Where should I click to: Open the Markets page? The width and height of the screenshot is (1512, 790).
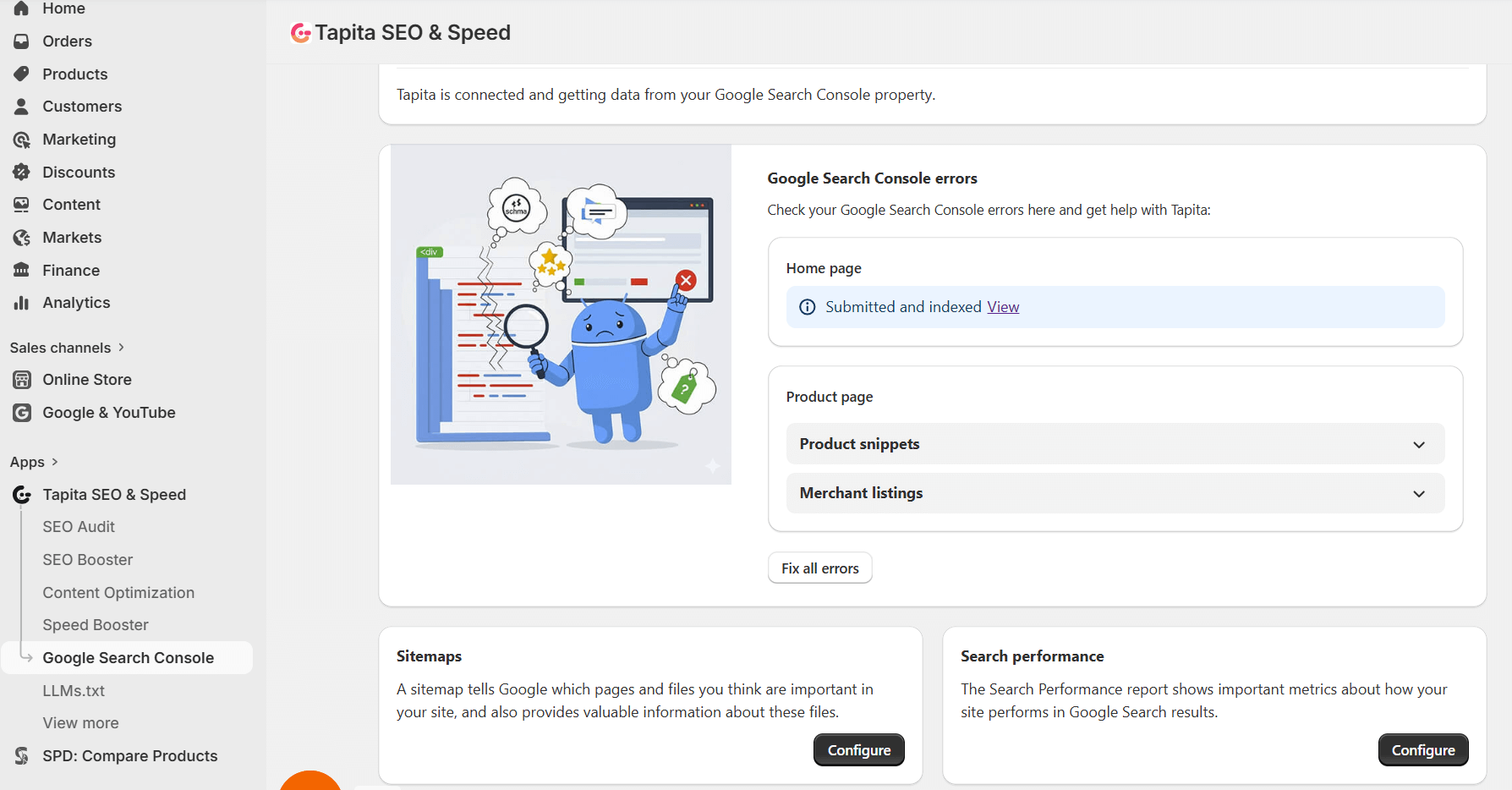(72, 237)
